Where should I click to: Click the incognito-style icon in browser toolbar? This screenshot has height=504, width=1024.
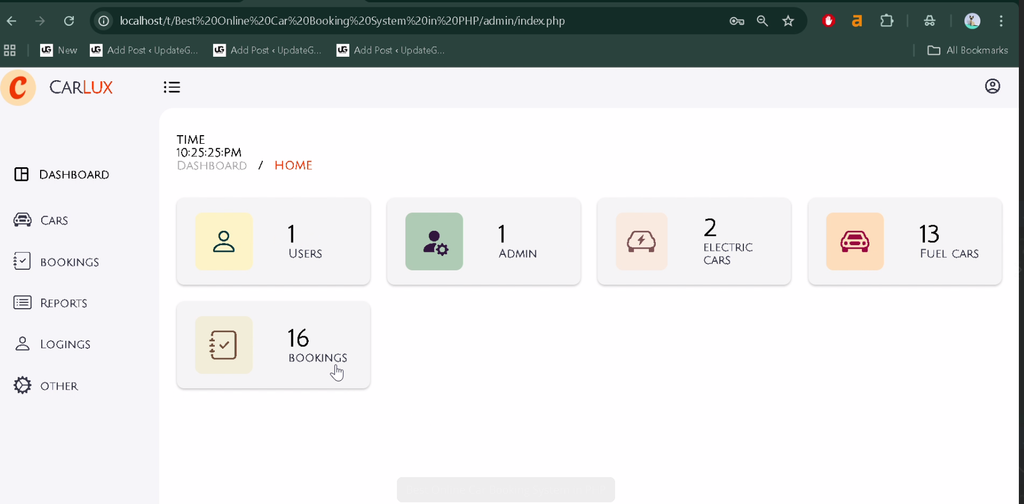click(929, 21)
